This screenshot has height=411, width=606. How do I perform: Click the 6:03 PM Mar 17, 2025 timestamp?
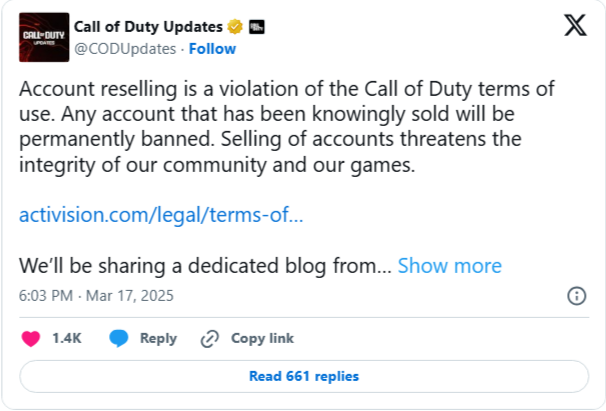96,296
